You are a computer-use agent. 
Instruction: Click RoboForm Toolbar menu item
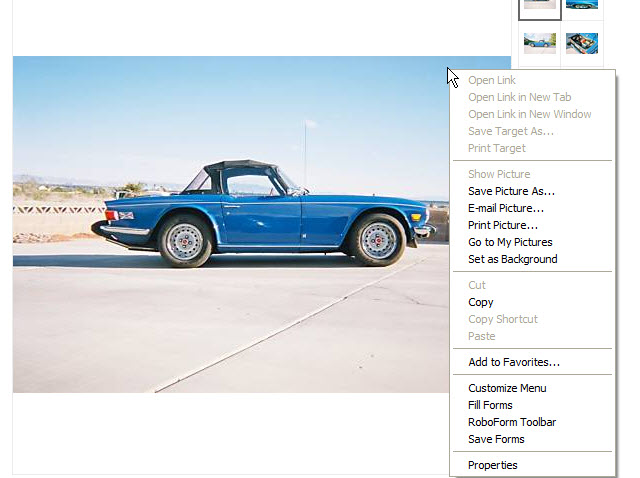point(512,422)
